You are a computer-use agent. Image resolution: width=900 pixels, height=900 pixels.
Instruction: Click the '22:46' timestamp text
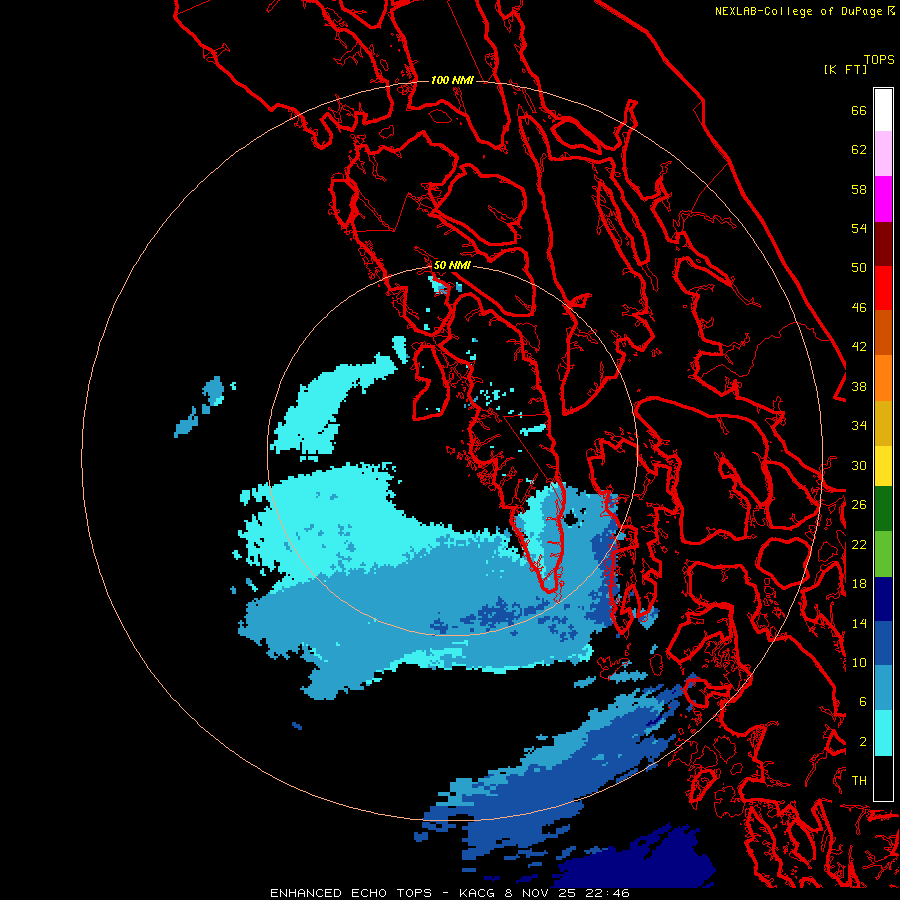pyautogui.click(x=607, y=893)
